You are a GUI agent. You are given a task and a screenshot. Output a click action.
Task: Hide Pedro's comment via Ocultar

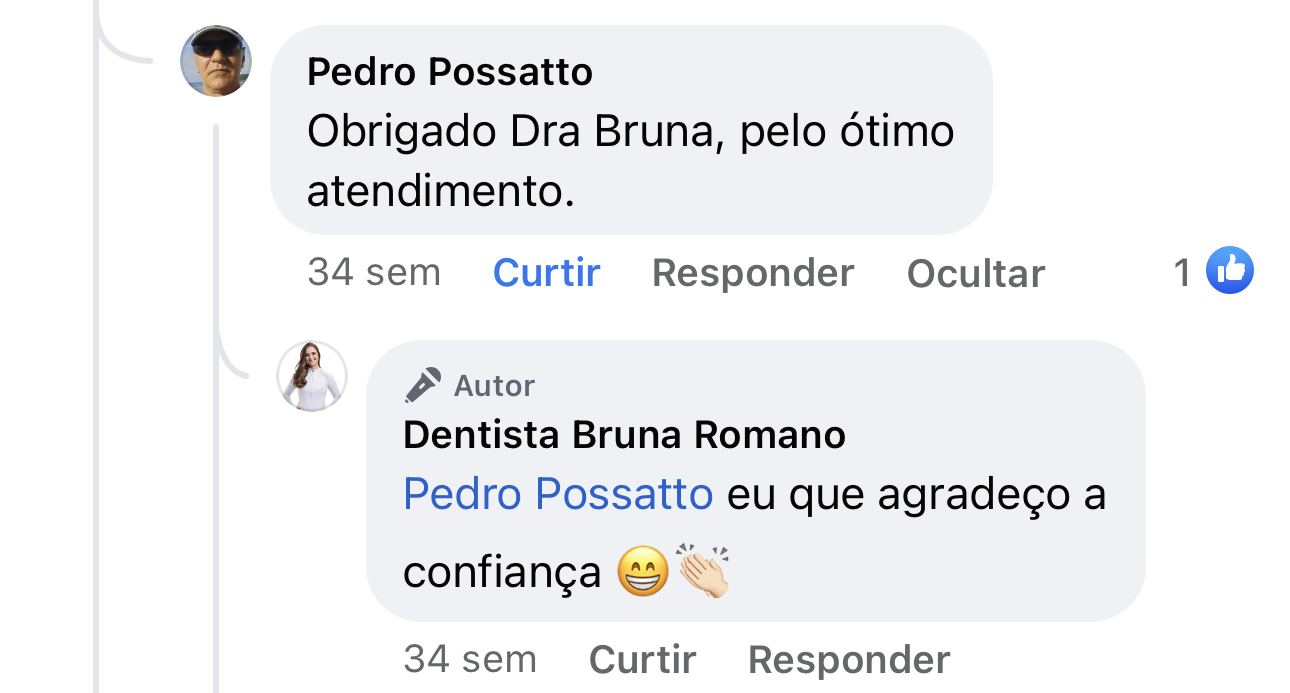coord(975,271)
